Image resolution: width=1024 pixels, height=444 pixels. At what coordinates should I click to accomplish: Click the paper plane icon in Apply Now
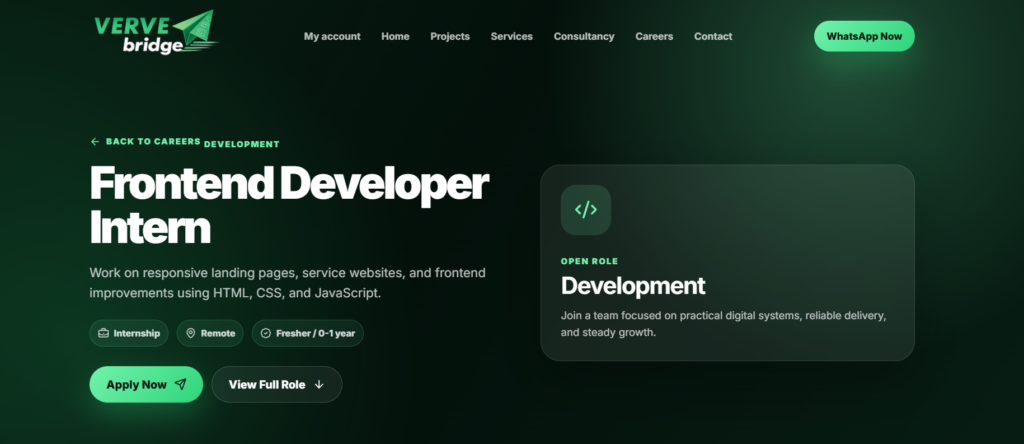[181, 385]
